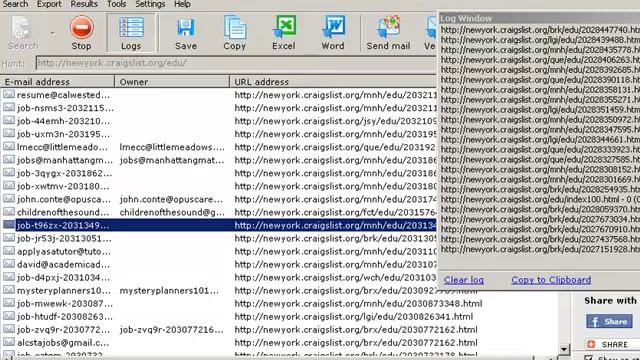The image size is (640, 360).
Task: Click URL ending 2030826341.html
Action: point(354,317)
